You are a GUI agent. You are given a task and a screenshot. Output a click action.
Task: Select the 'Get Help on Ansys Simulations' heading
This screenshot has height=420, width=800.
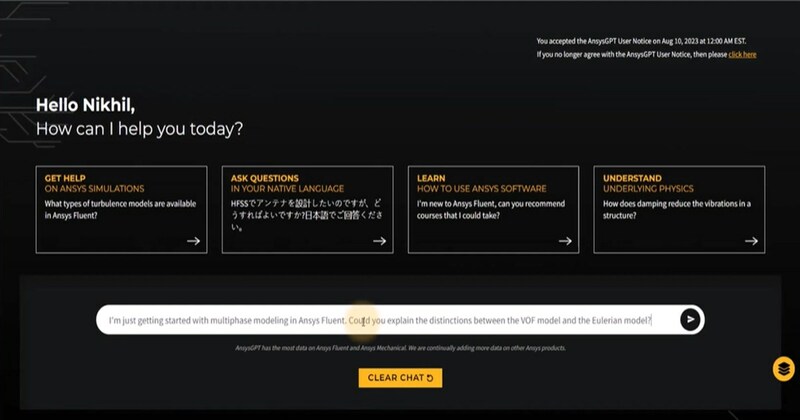(x=94, y=183)
